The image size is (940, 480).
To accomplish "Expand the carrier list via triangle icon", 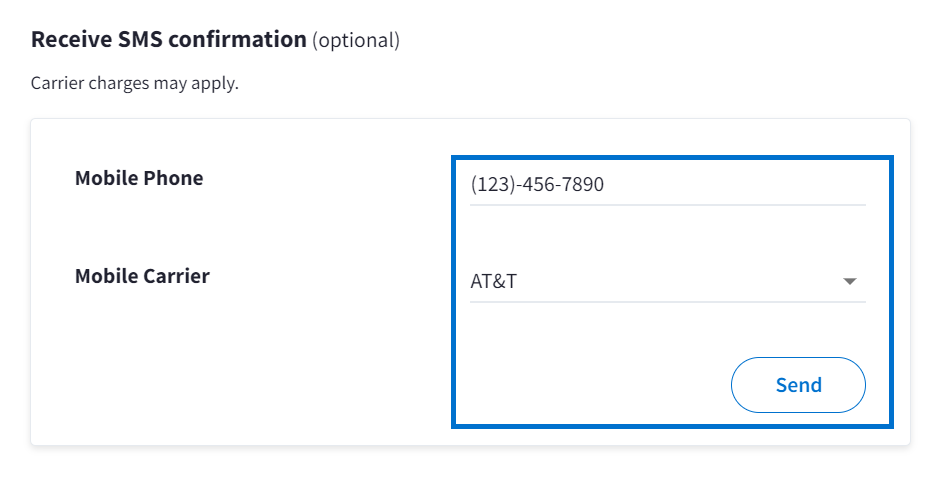I will pos(850,282).
